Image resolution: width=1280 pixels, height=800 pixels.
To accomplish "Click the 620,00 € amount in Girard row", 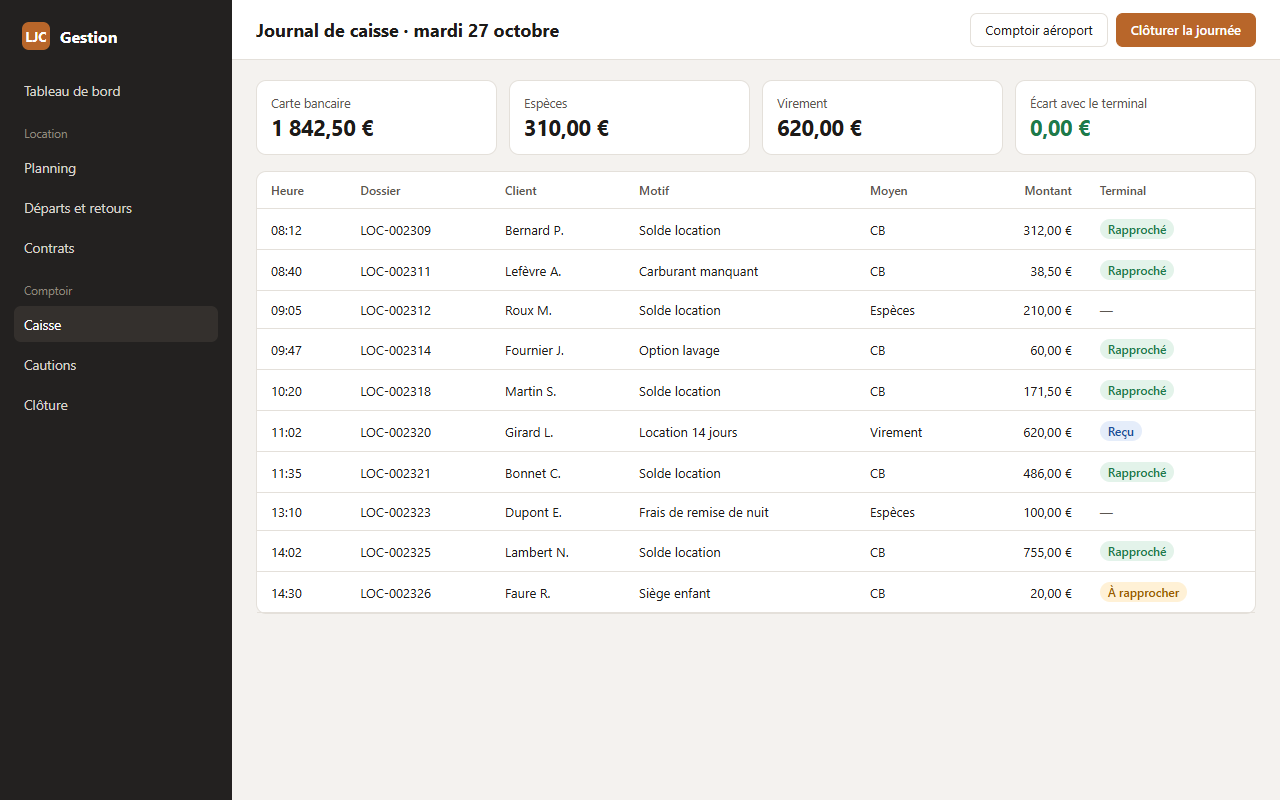I will 1047,432.
